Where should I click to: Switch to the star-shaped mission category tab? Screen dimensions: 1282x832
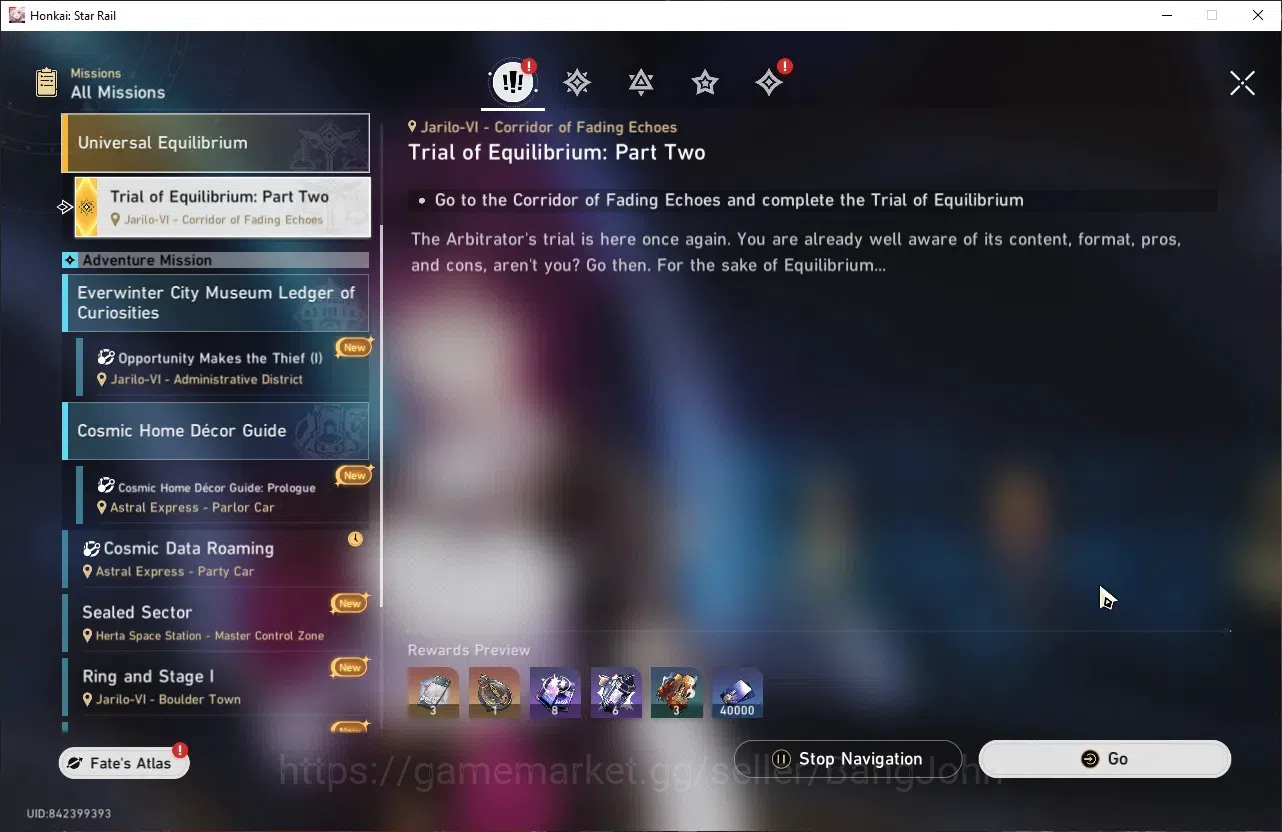pyautogui.click(x=705, y=83)
